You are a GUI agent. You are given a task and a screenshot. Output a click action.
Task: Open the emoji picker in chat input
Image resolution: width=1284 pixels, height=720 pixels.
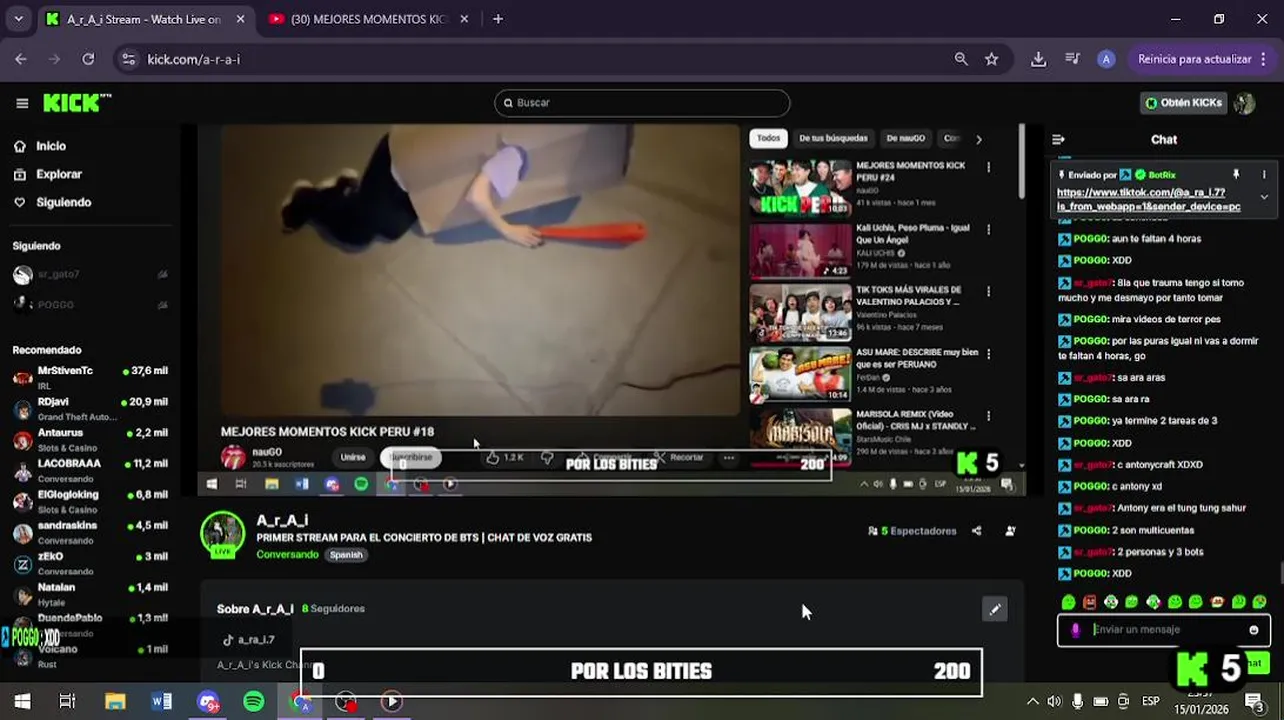pos(1254,630)
